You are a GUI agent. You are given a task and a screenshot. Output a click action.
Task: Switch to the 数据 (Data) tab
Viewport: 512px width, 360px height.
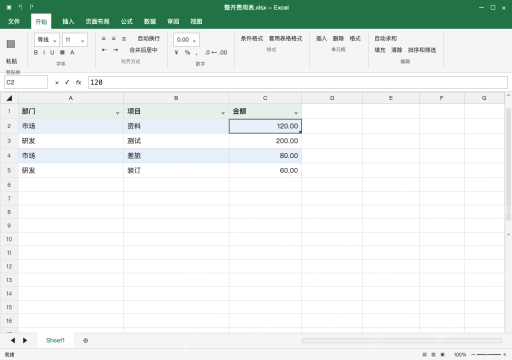tap(150, 21)
